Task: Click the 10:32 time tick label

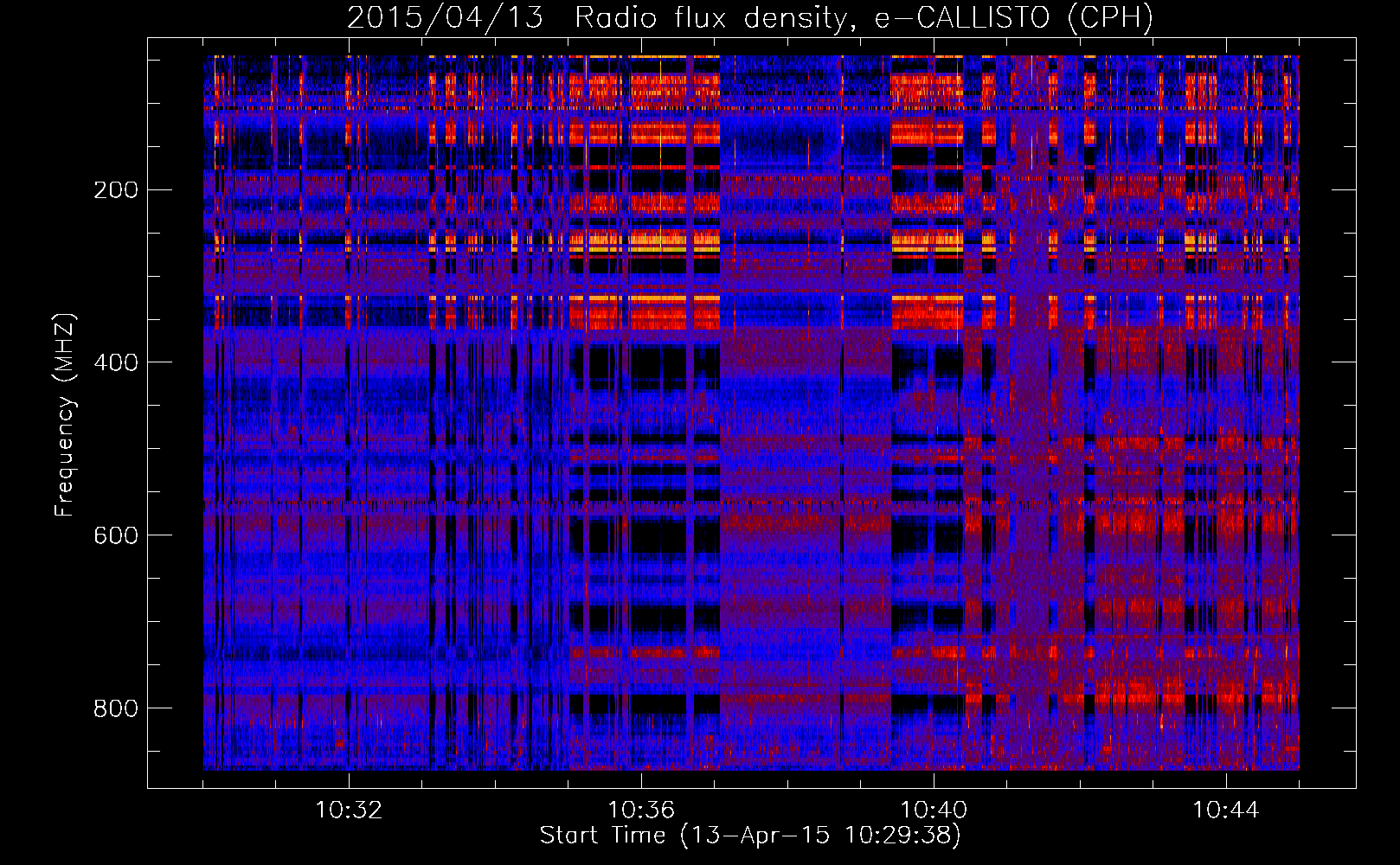Action: pyautogui.click(x=349, y=811)
